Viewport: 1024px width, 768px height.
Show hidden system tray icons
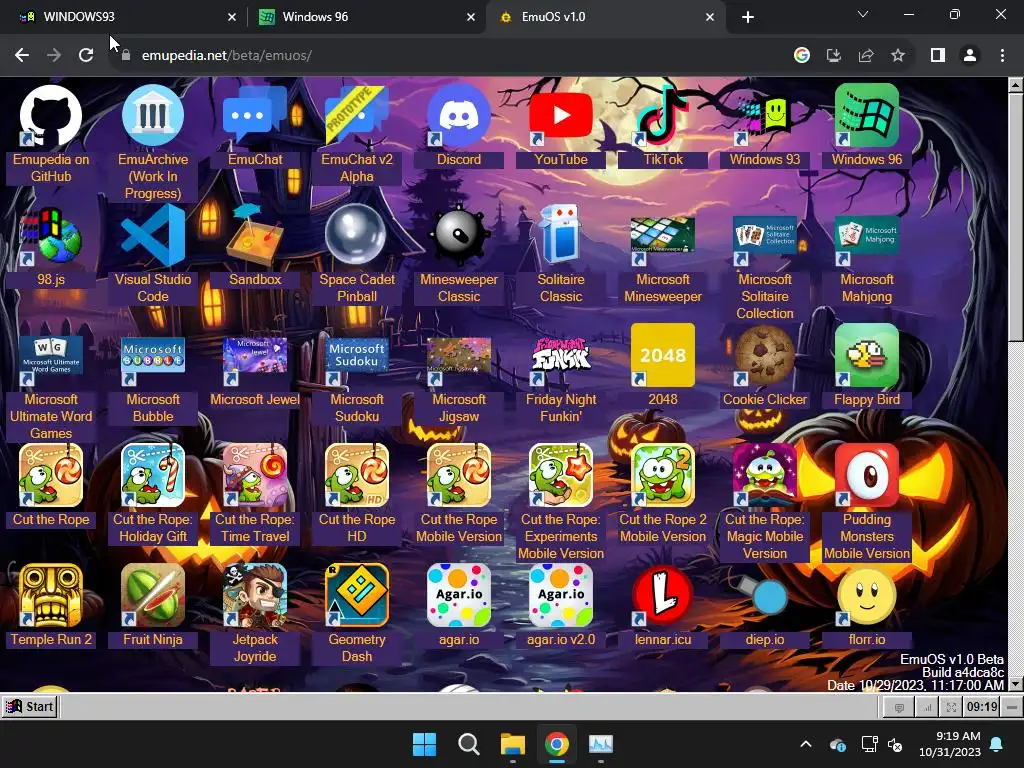pyautogui.click(x=806, y=744)
